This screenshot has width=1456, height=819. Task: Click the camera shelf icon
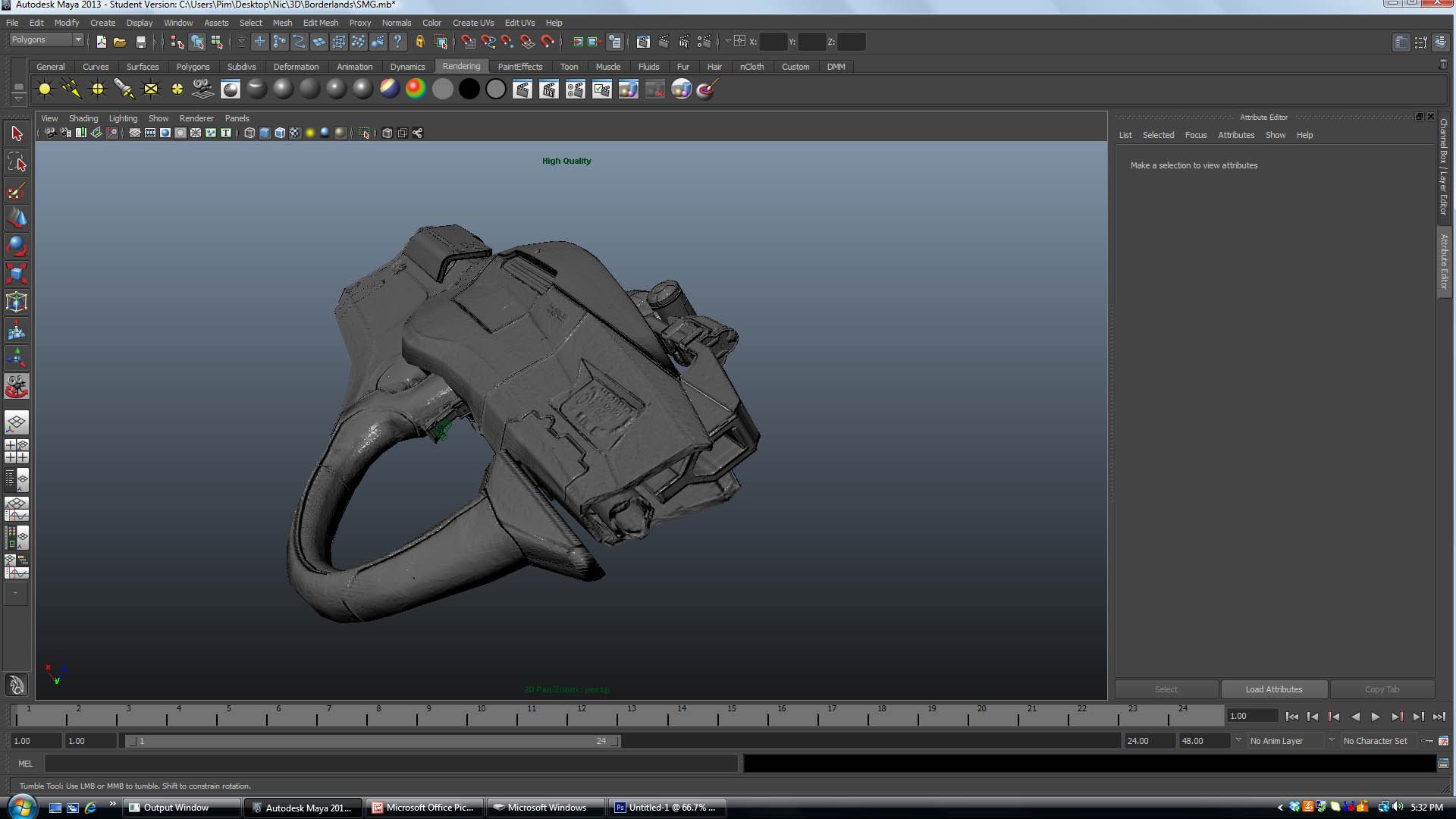[x=203, y=89]
